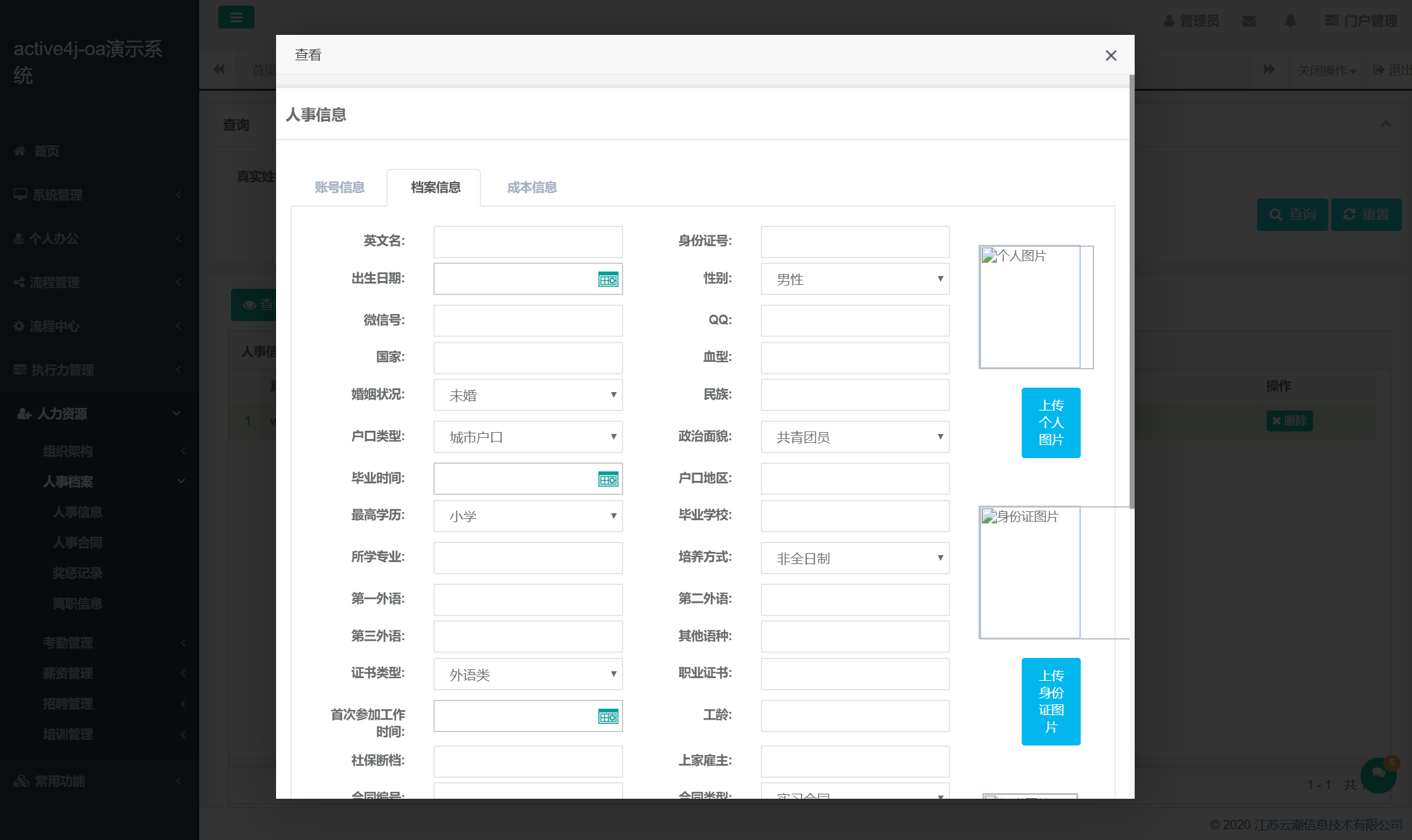
Task: Open the messages envelope icon in the header
Action: 1249,20
